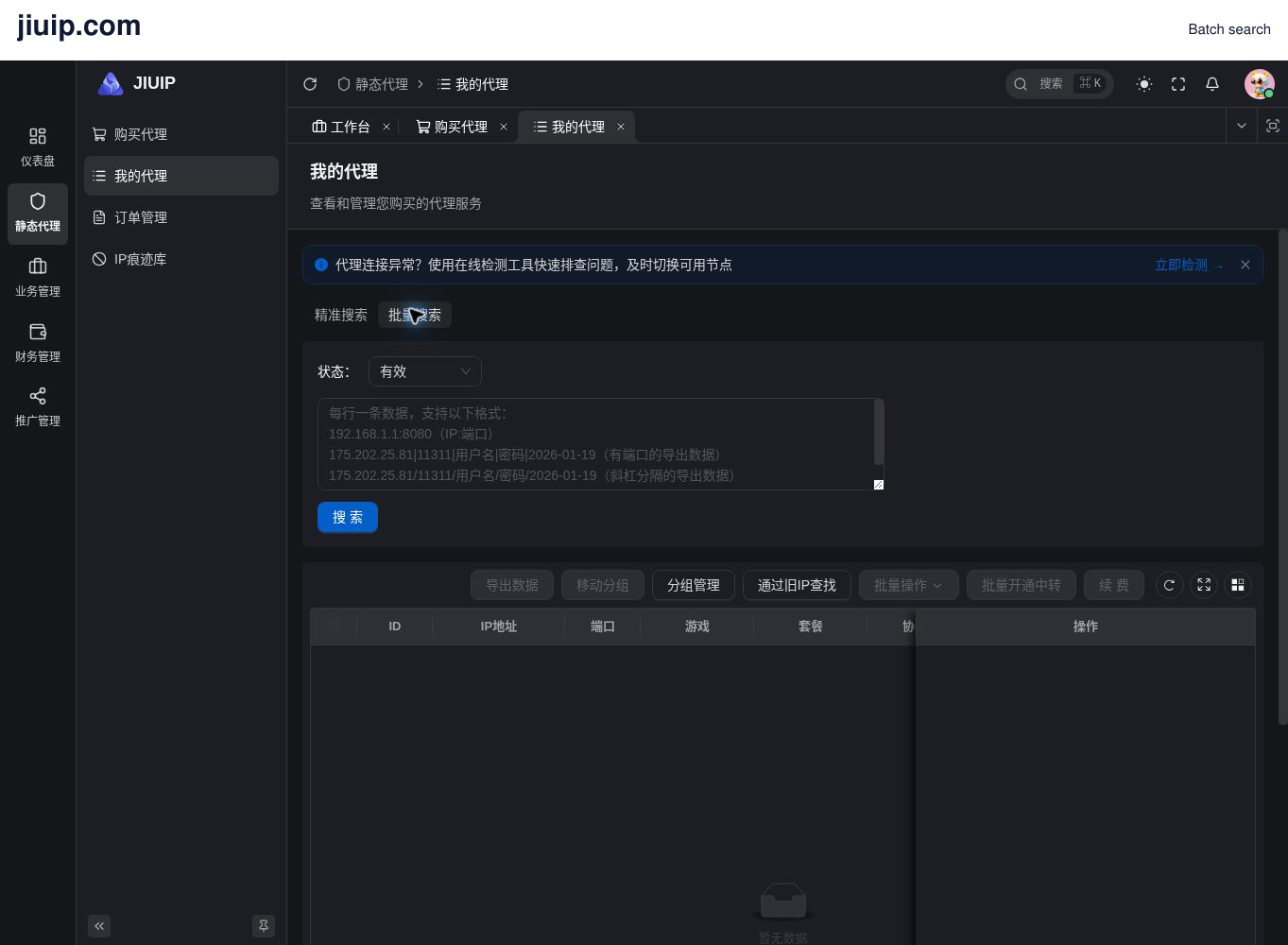This screenshot has height=945, width=1288.
Task: Click the 搜索 search box in header
Action: click(x=1059, y=84)
